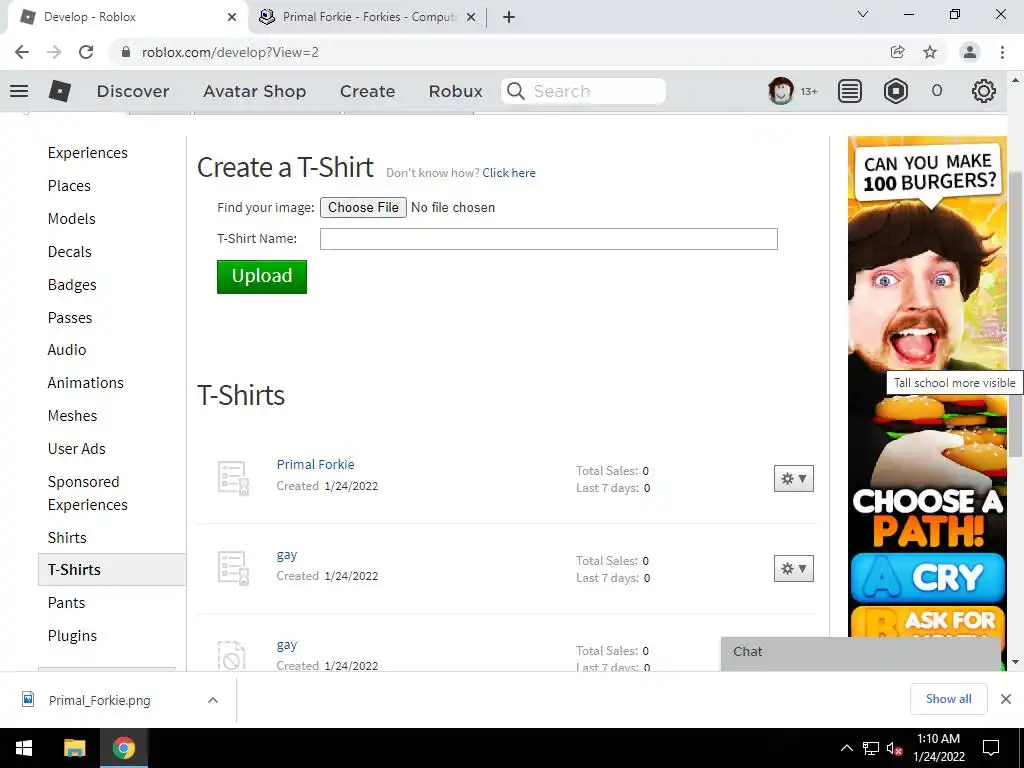Open Discover in the Roblox navbar

click(133, 91)
